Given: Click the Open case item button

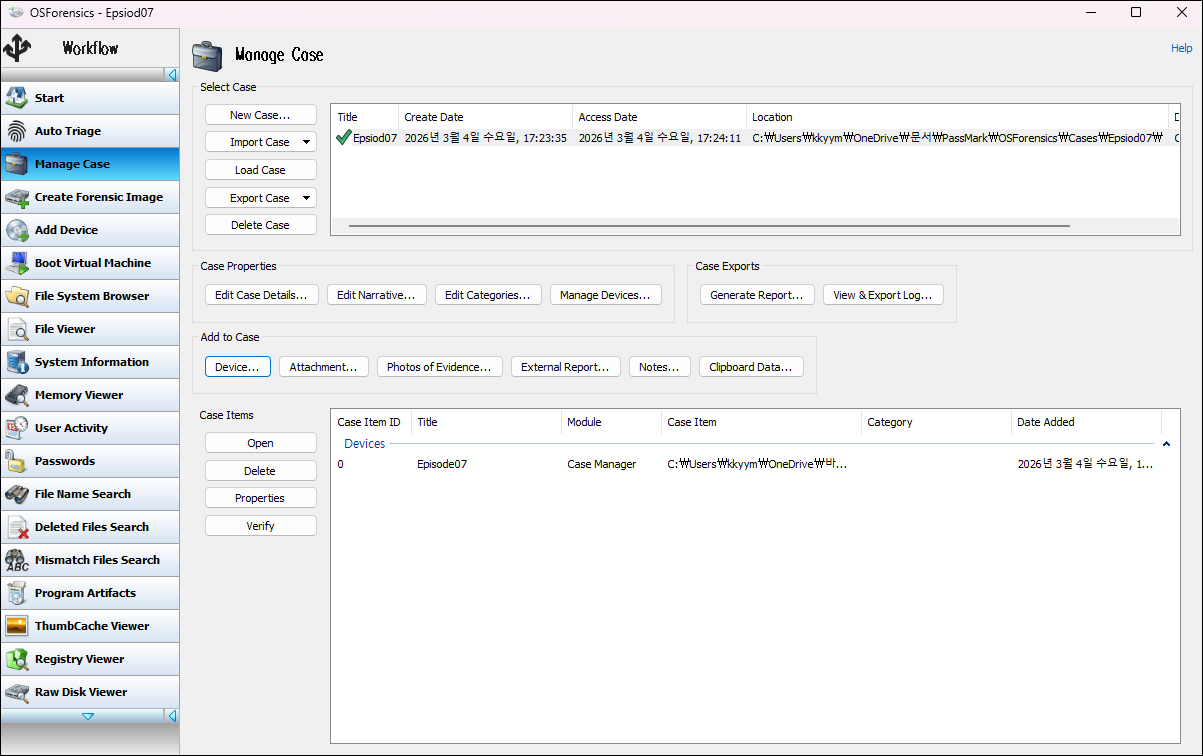Looking at the screenshot, I should click(x=260, y=443).
